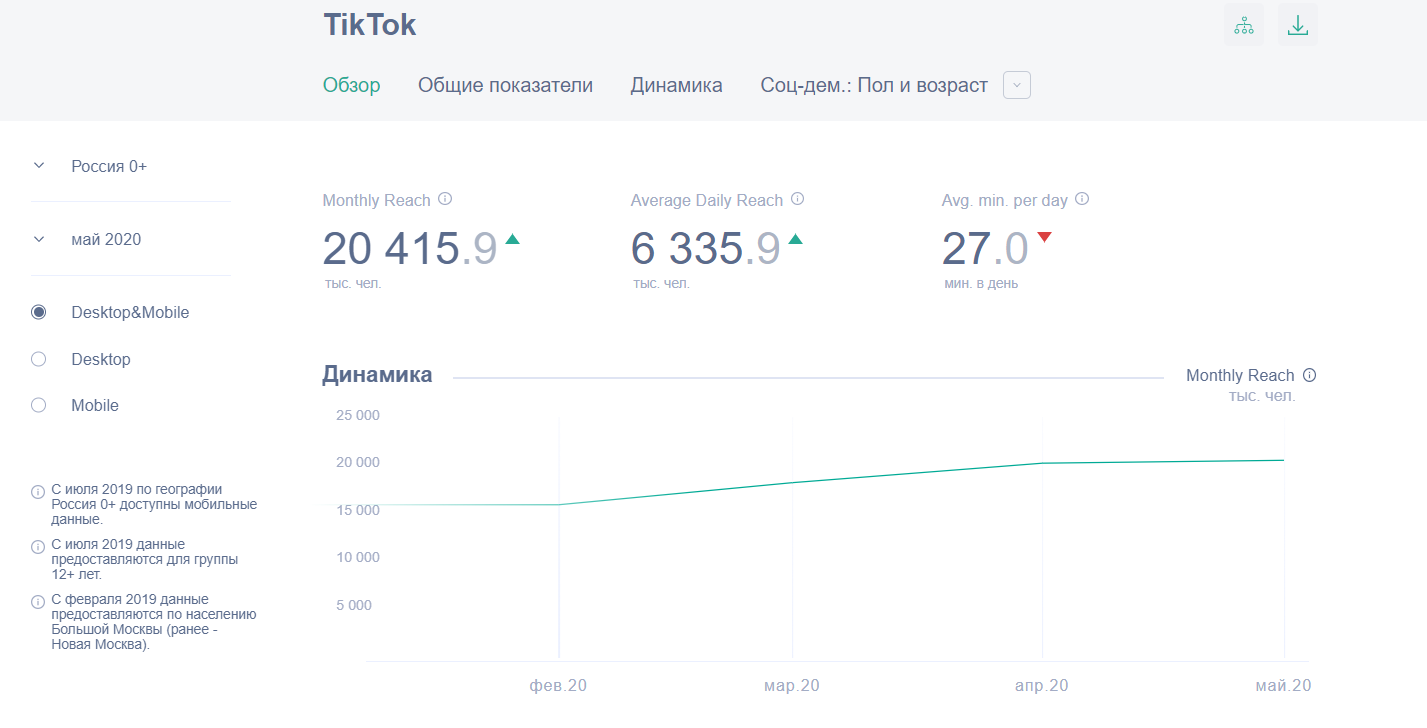Go to the Обзор tab
Image resolution: width=1427 pixels, height=728 pixels.
351,85
